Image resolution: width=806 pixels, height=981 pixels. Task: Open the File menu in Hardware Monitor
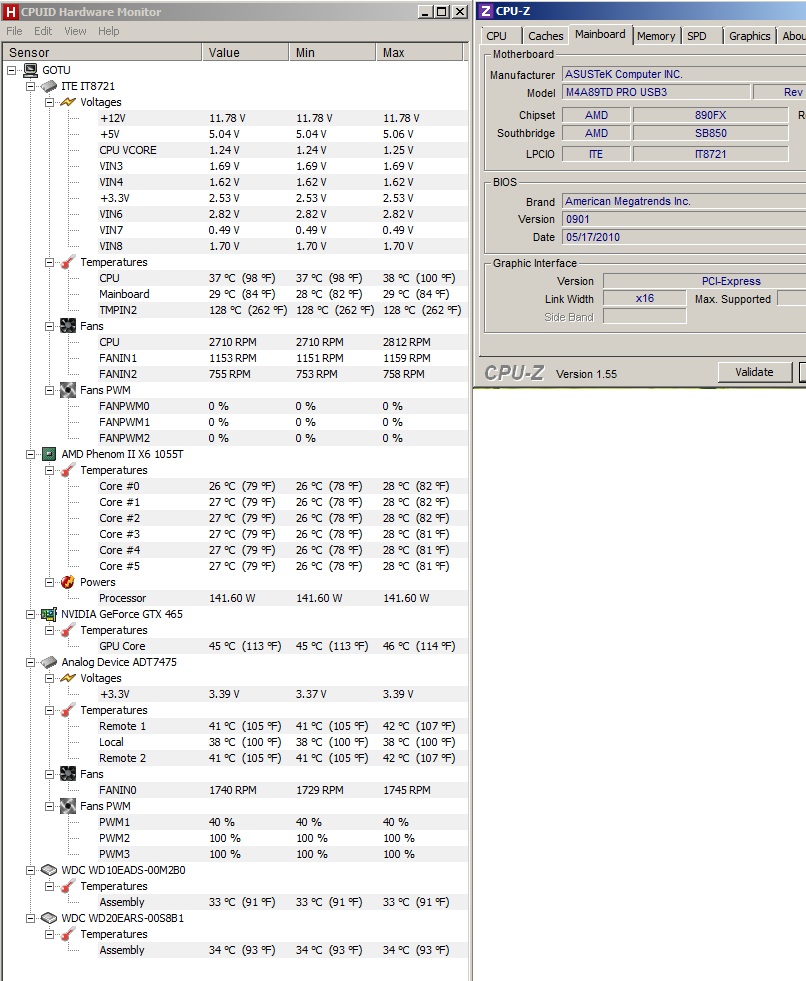pos(14,31)
